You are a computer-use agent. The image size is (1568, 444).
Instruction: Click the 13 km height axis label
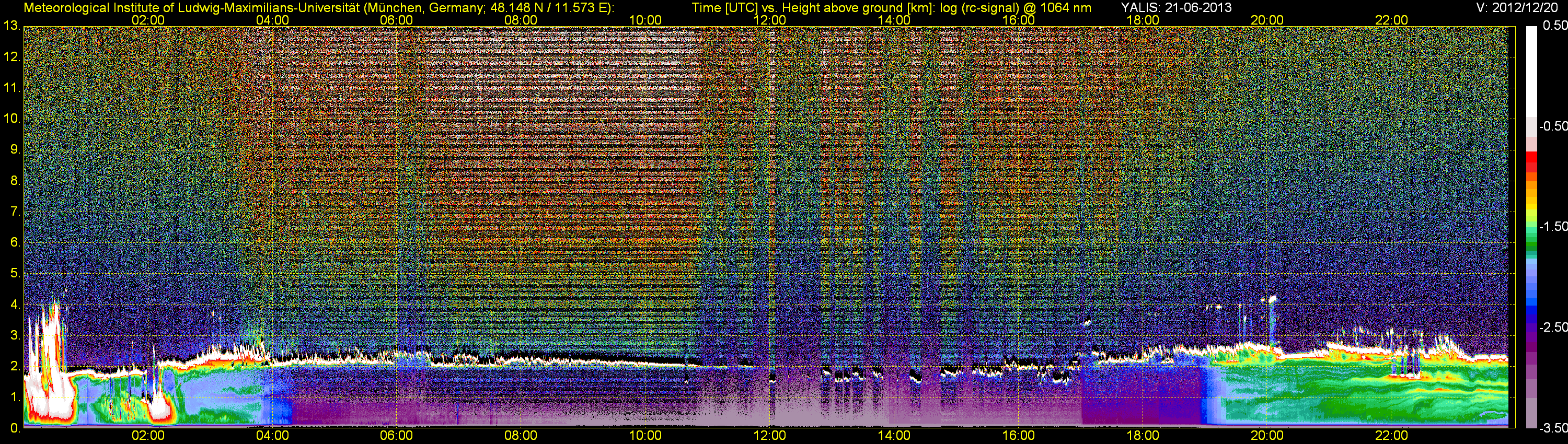(11, 26)
